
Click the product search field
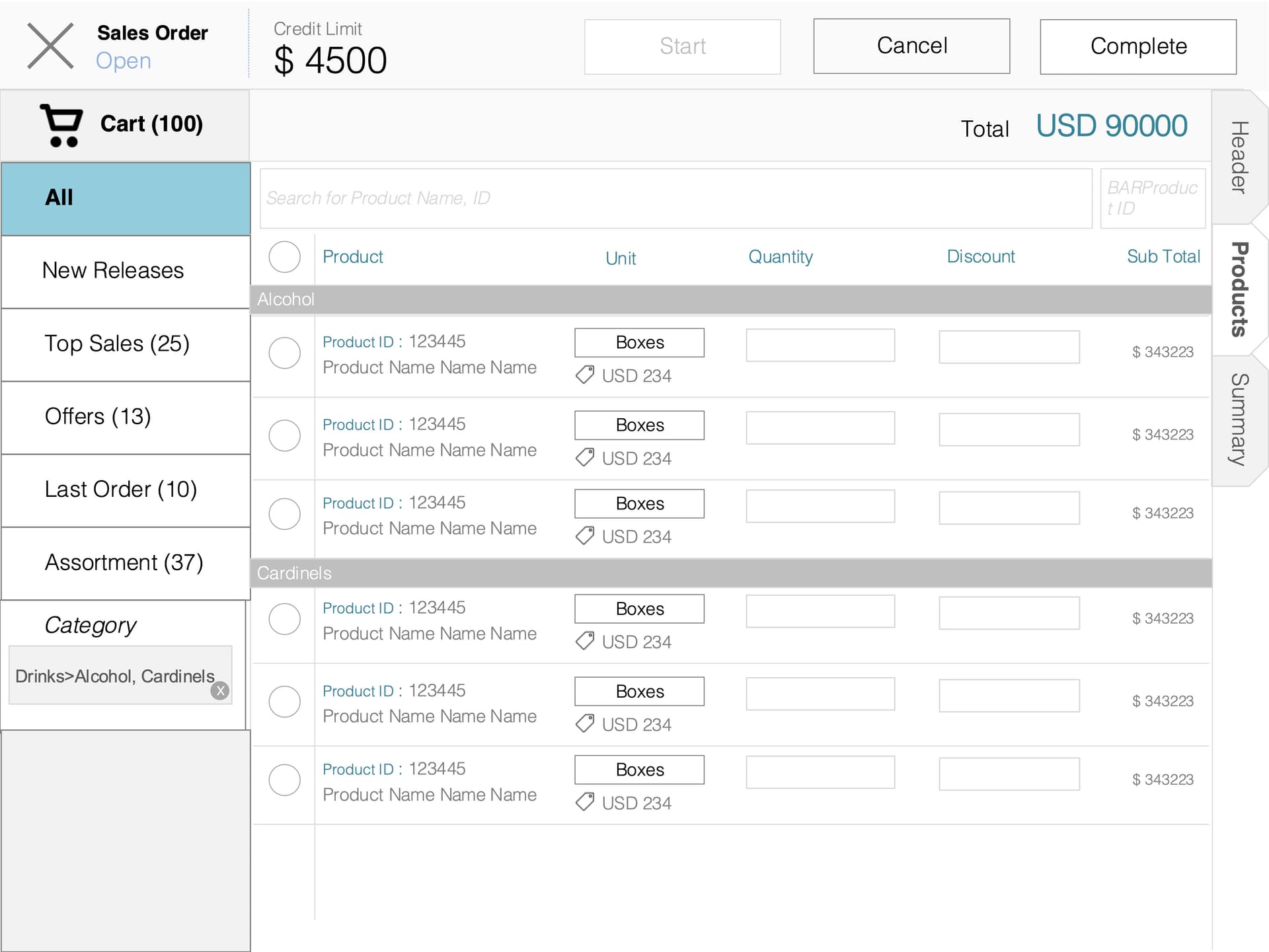[x=675, y=198]
